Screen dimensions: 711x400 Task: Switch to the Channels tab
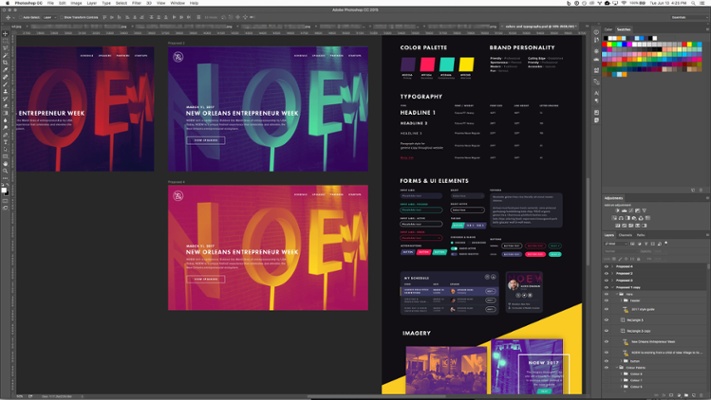(x=625, y=235)
